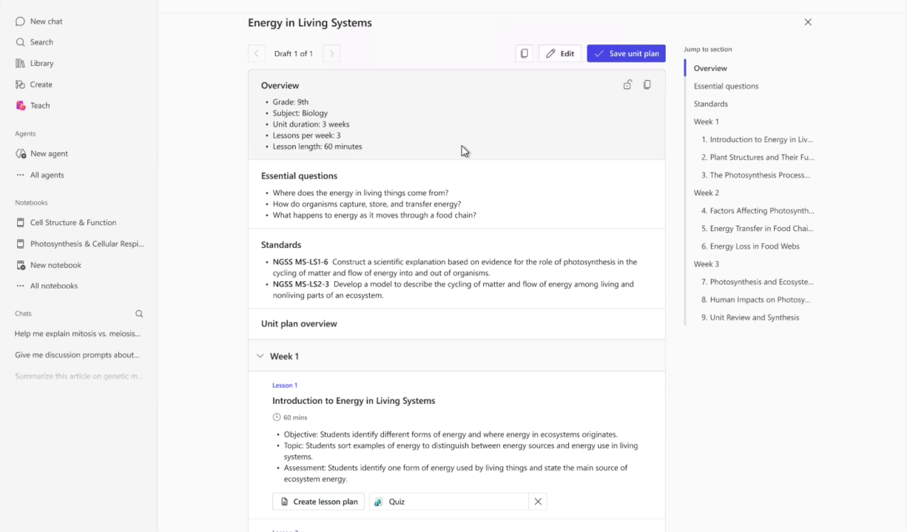Image resolution: width=907 pixels, height=532 pixels.
Task: Jump to Week 3 in navigation
Action: coord(706,264)
